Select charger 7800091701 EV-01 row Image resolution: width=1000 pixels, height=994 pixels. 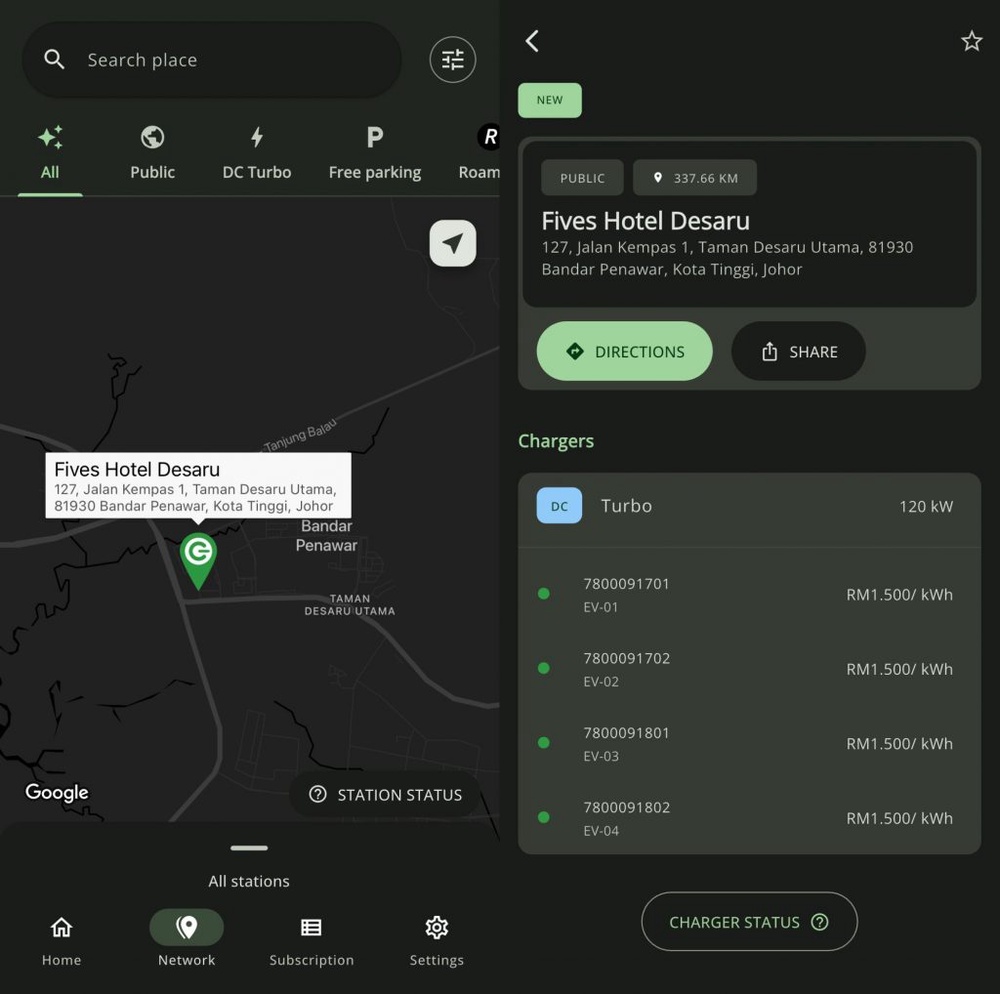[x=749, y=594]
